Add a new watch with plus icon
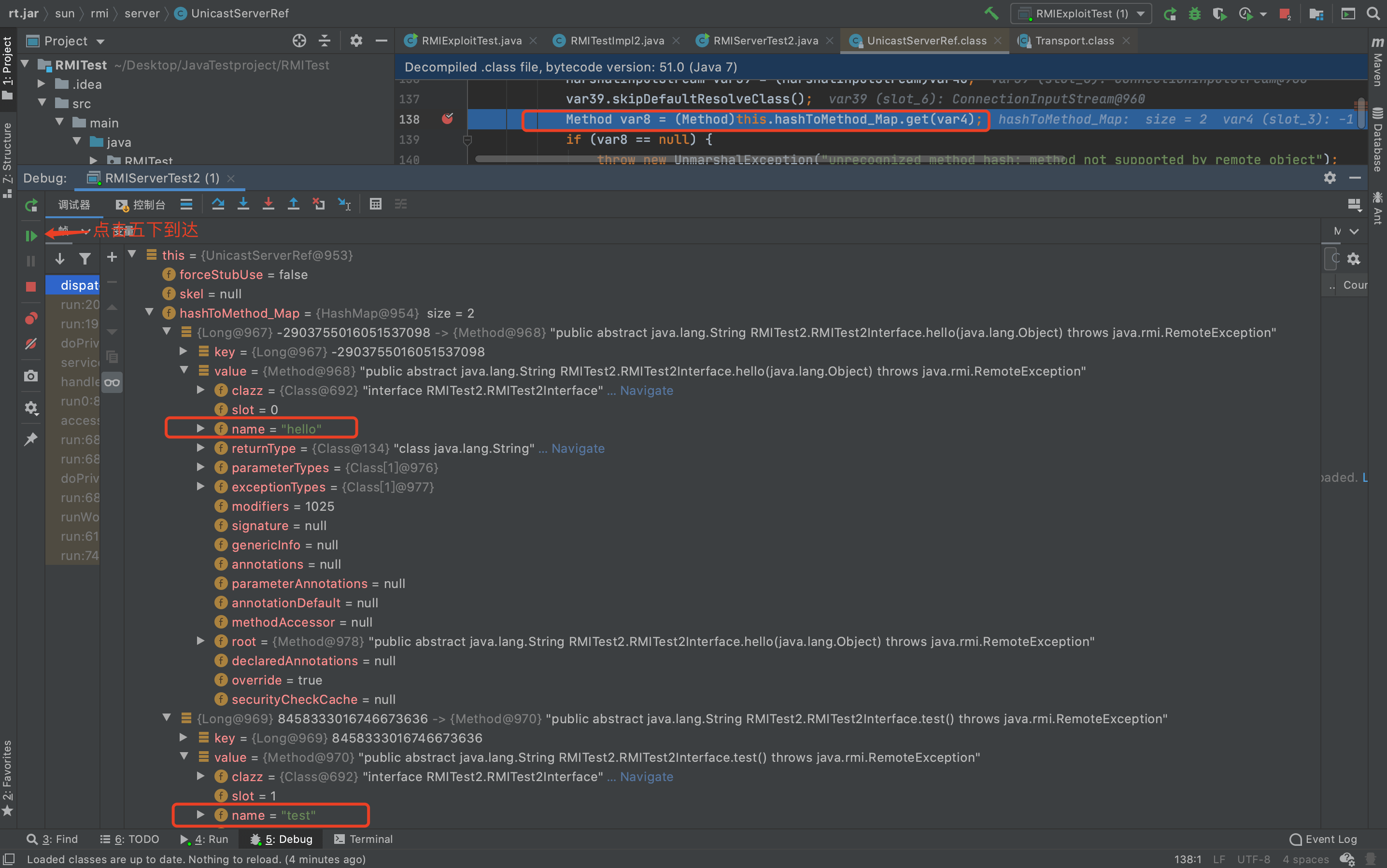Screen dimensions: 1387x868 click(x=112, y=257)
